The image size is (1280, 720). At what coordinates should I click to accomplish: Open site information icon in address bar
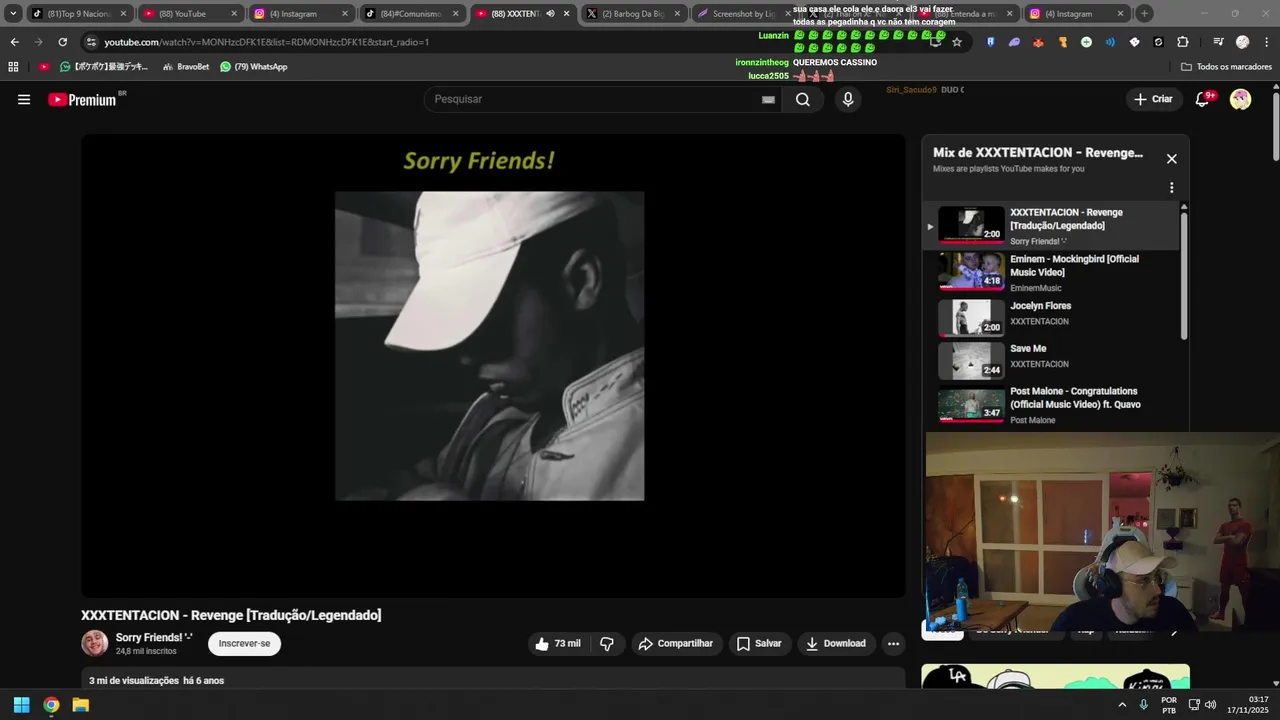(x=91, y=42)
